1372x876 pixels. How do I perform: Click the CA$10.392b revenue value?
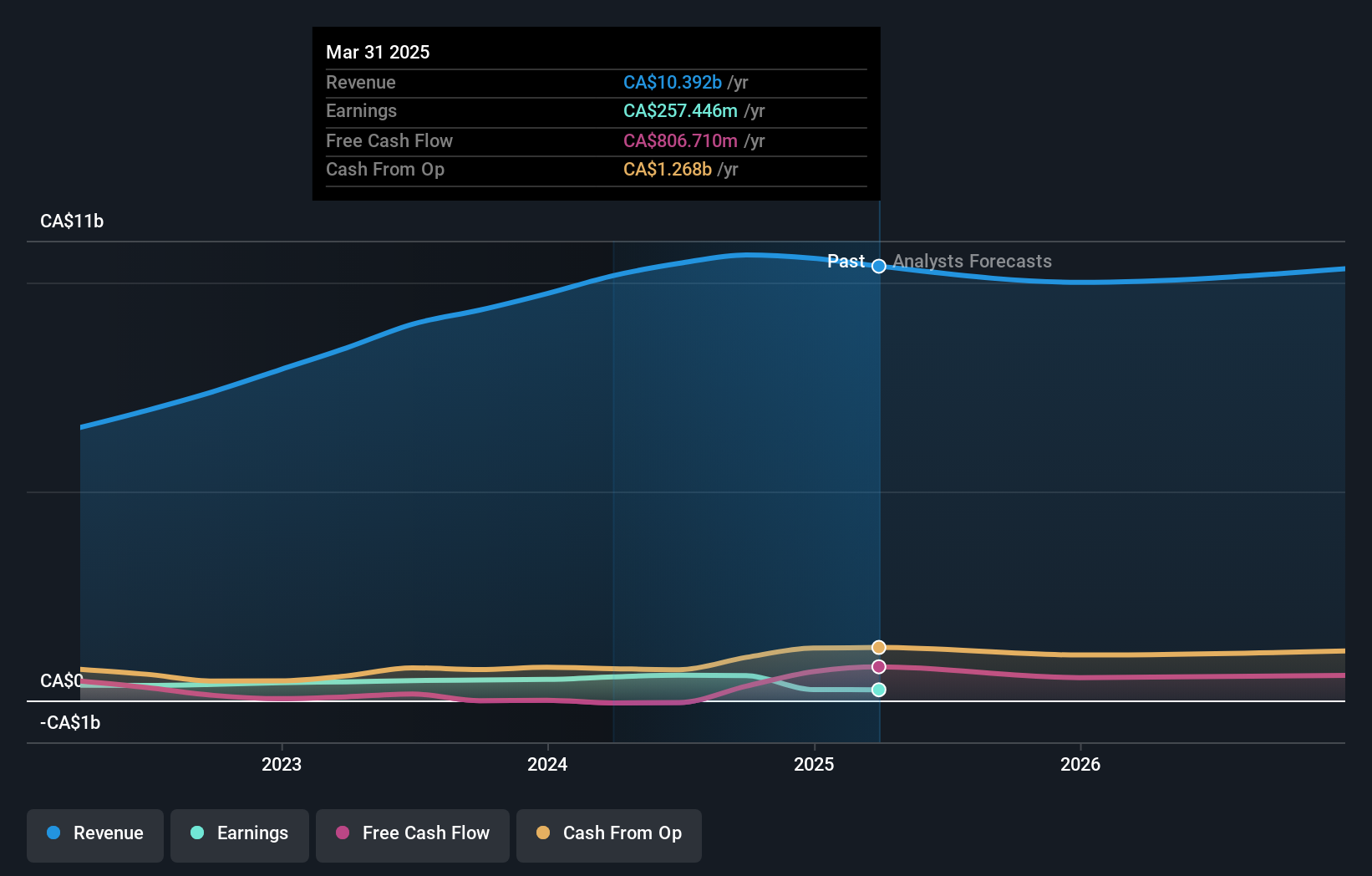673,82
